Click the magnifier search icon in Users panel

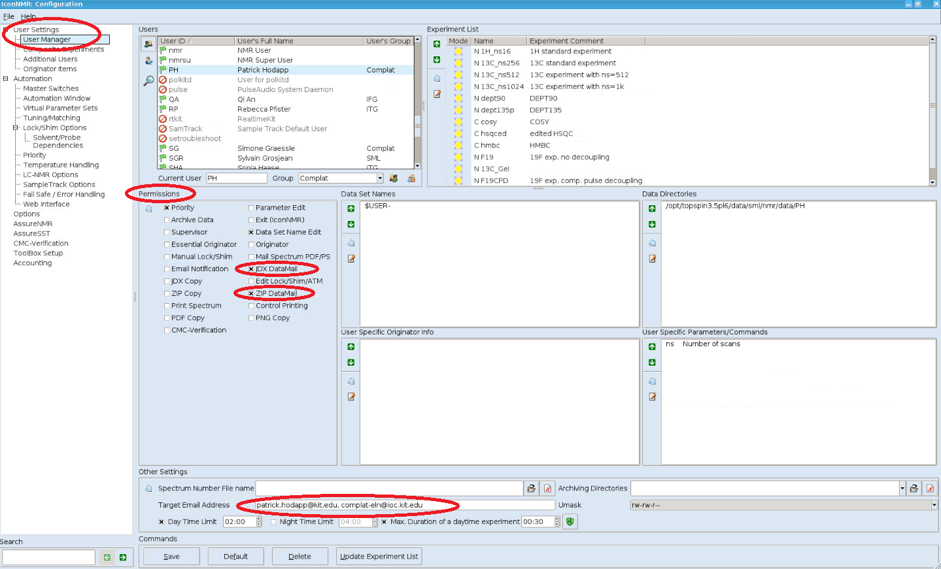coord(148,81)
